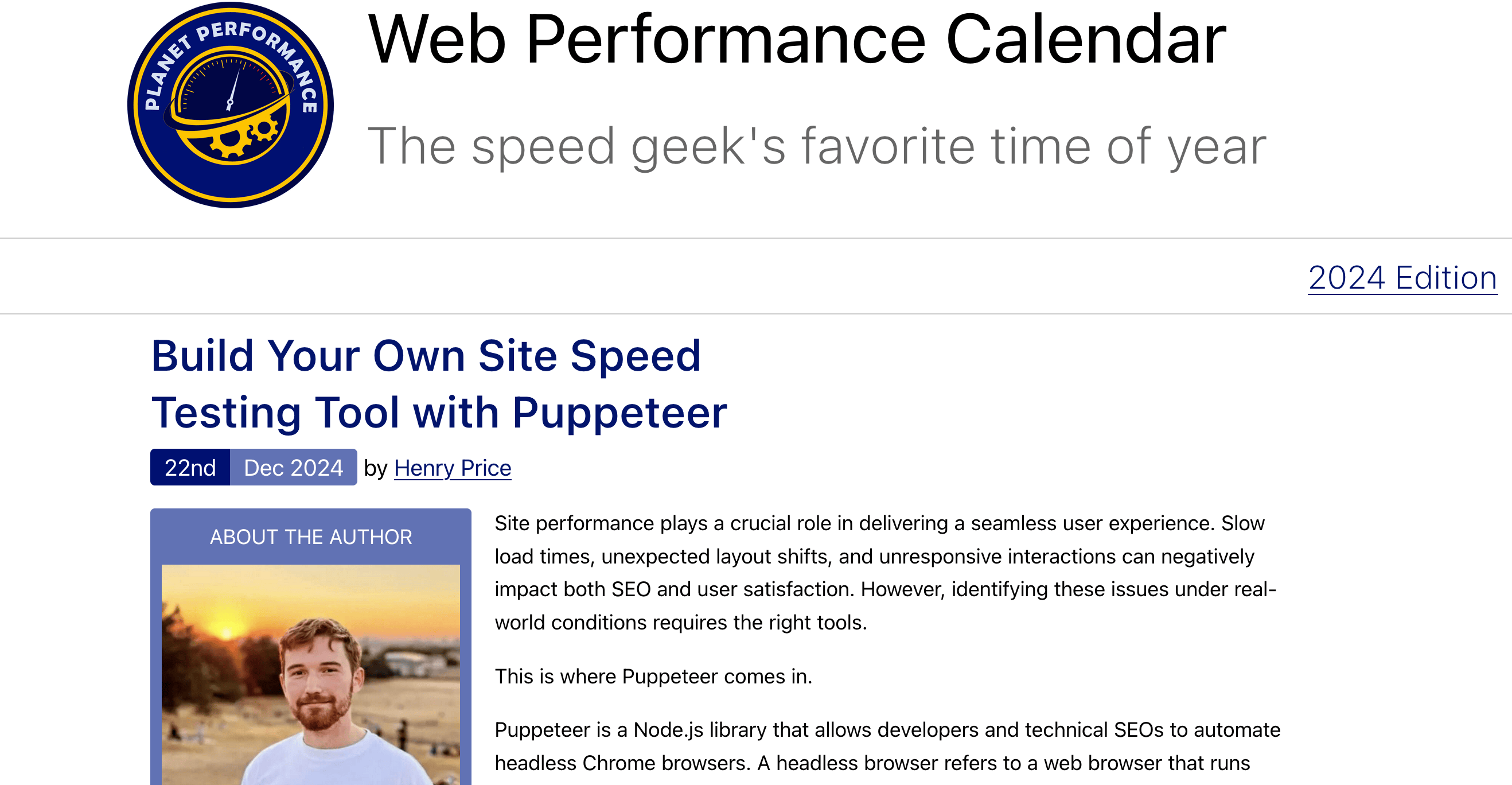Image resolution: width=1512 pixels, height=785 pixels.
Task: Click the navigation bar containing 2024 Edition
Action: tap(756, 277)
